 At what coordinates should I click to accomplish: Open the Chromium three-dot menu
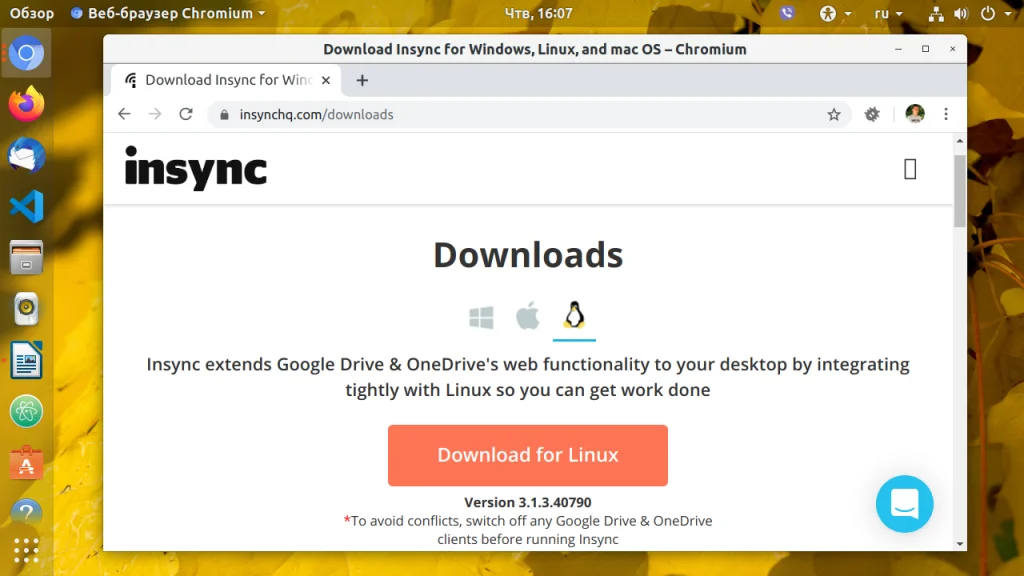[946, 114]
